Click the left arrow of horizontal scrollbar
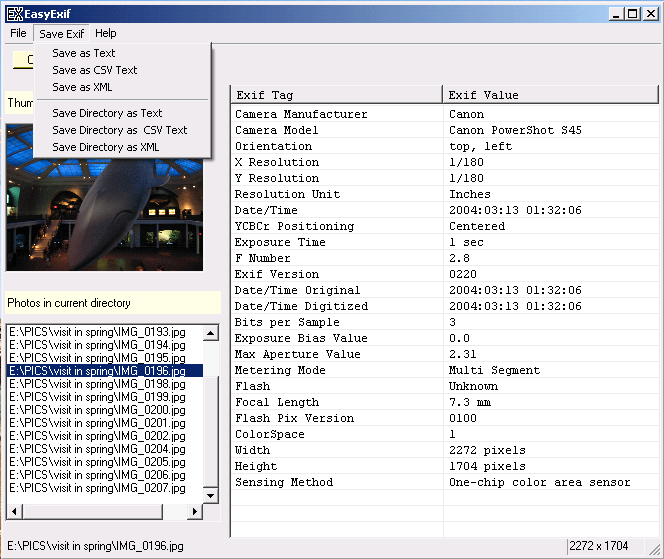This screenshot has width=664, height=559. pyautogui.click(x=15, y=512)
